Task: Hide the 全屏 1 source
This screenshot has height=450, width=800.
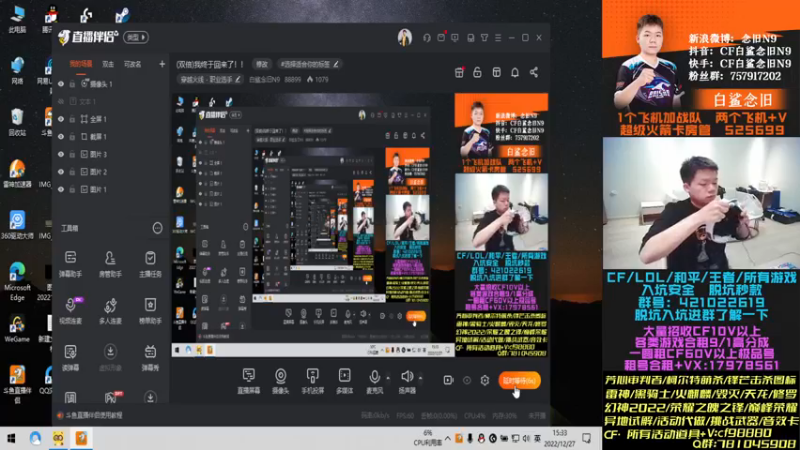Action: coord(61,119)
